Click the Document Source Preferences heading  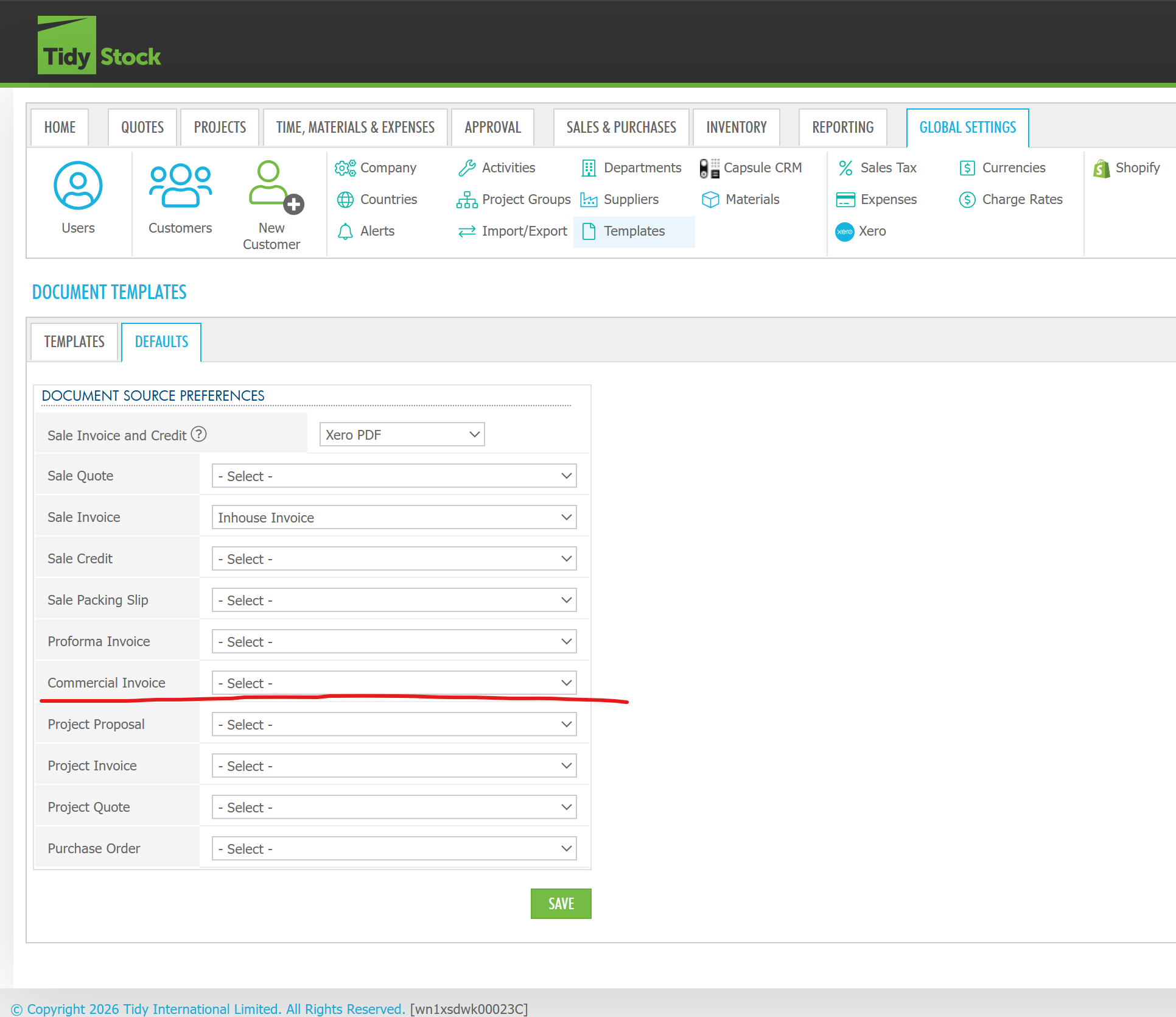[153, 396]
